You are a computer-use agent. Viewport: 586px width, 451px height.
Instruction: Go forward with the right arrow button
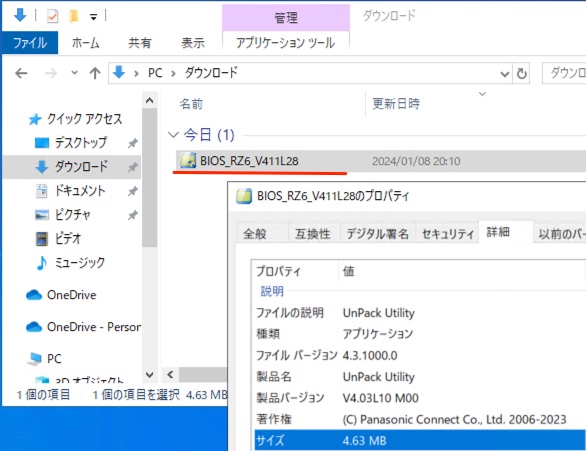coord(50,73)
